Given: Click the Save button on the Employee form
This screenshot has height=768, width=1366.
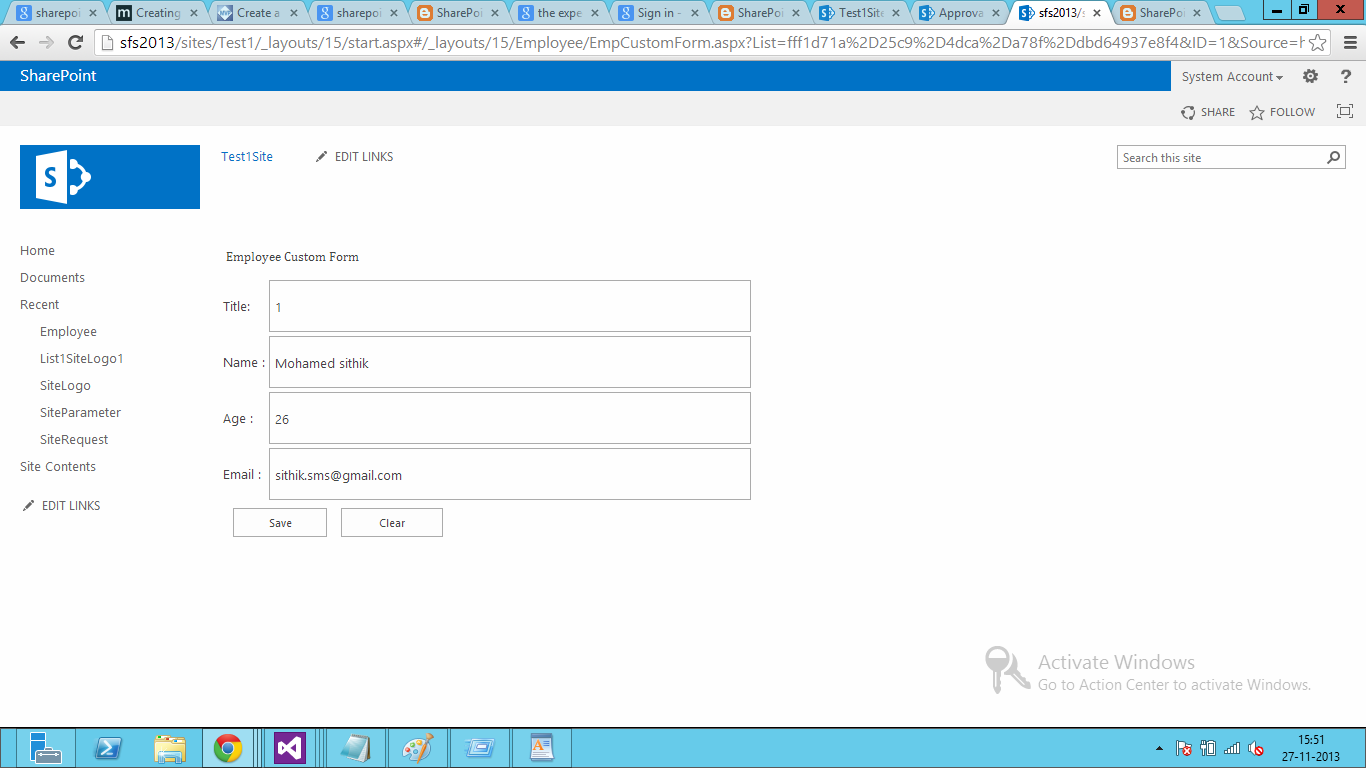Looking at the screenshot, I should tap(279, 522).
